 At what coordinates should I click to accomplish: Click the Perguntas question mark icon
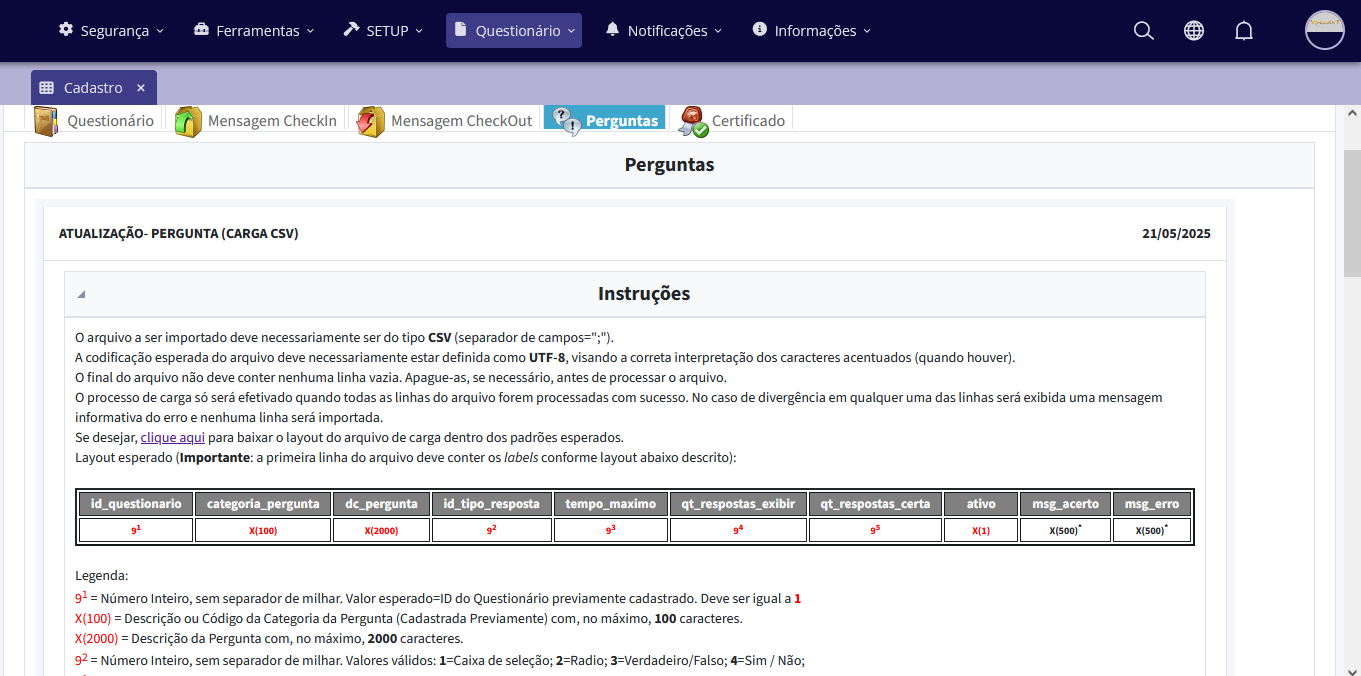(x=565, y=121)
